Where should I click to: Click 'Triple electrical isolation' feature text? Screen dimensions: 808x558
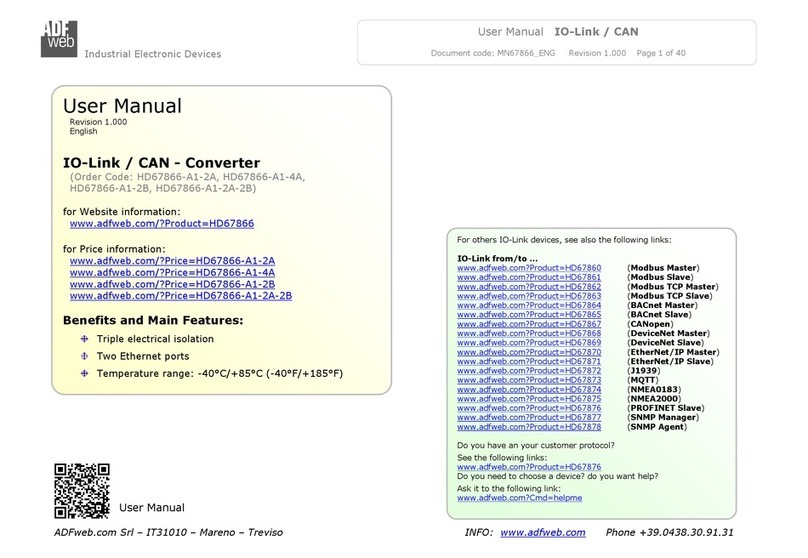coord(155,339)
